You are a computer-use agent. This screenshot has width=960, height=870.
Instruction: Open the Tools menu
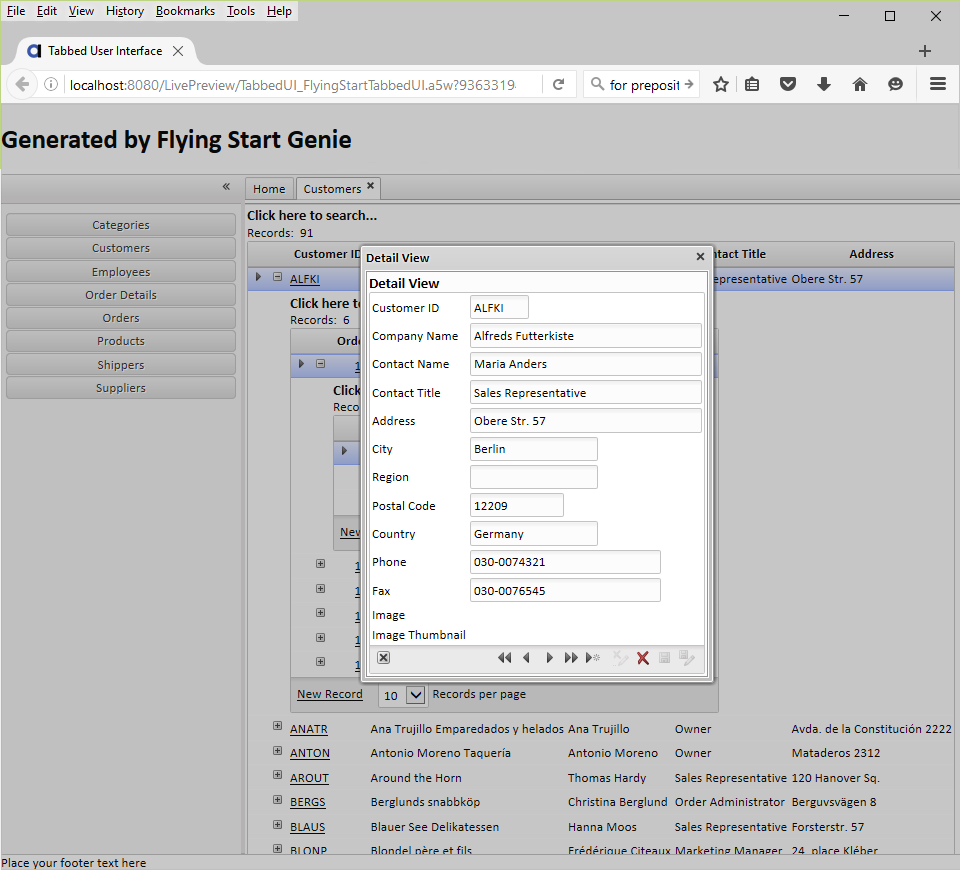tap(241, 11)
